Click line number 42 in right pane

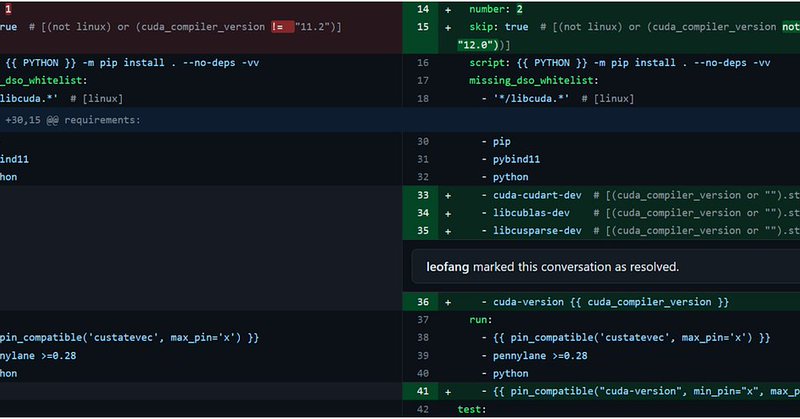tap(423, 409)
